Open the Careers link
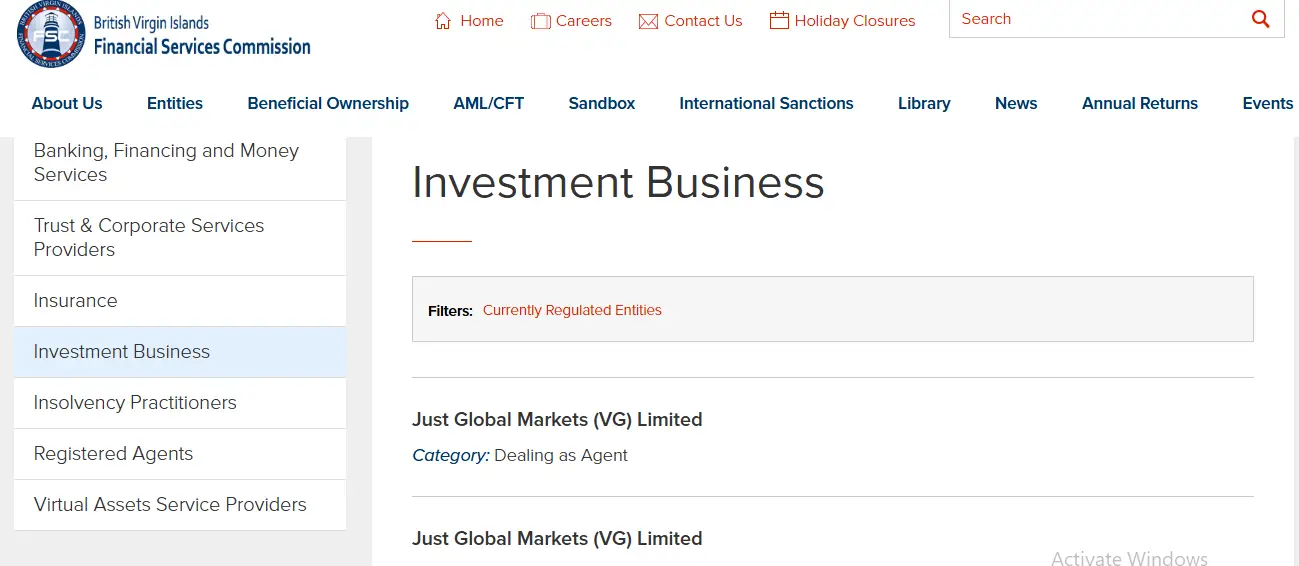The width and height of the screenshot is (1299, 566). tap(584, 21)
